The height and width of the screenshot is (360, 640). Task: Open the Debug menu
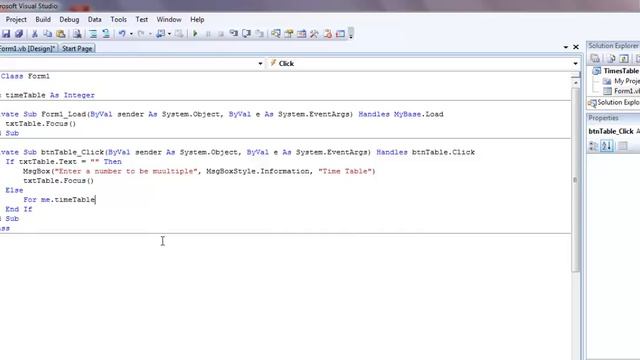(x=69, y=20)
